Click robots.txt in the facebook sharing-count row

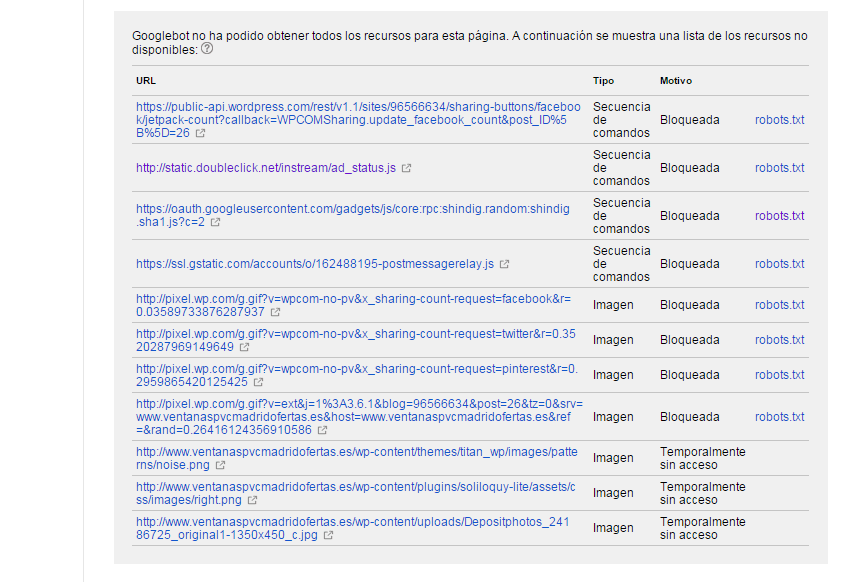click(x=779, y=305)
